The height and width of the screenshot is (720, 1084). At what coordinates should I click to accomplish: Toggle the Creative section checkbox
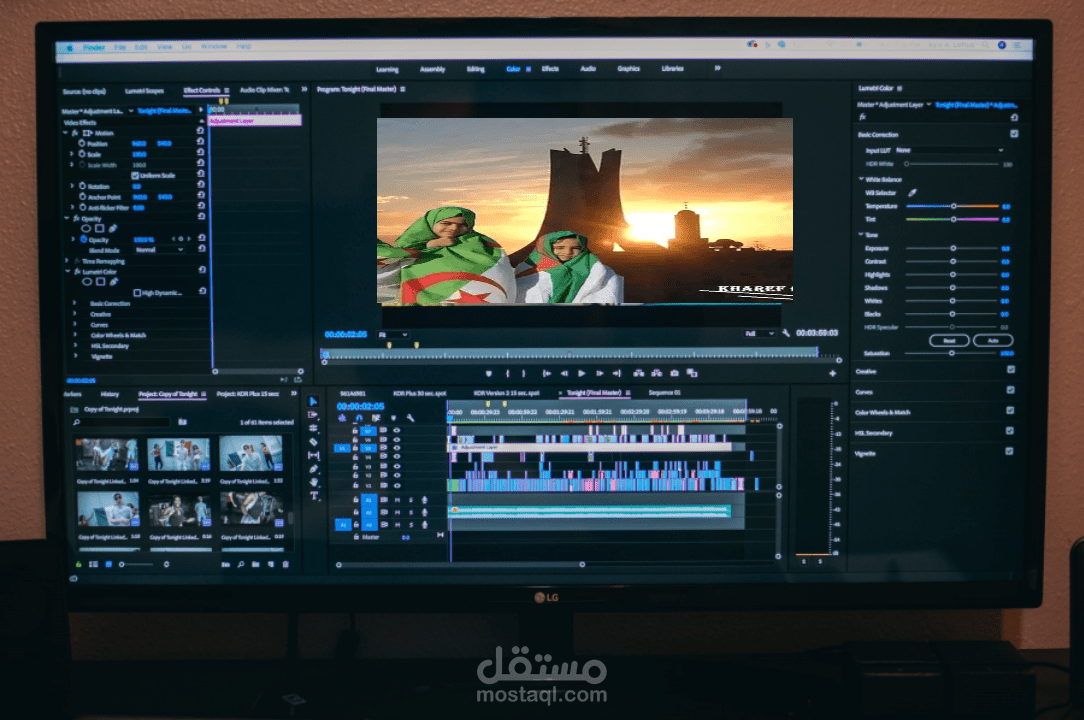[x=1011, y=370]
